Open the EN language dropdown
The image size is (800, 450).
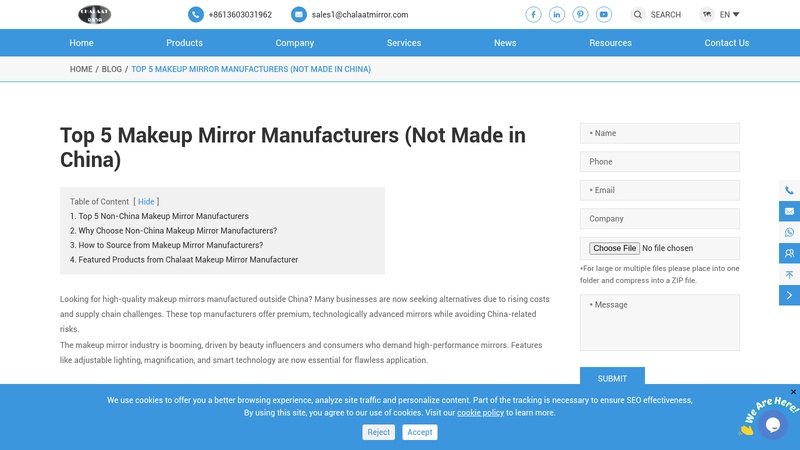pyautogui.click(x=730, y=15)
